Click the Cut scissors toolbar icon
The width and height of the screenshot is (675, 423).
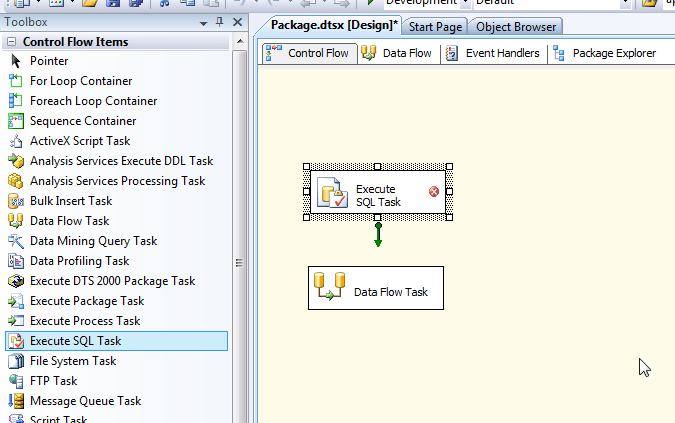coord(164,3)
